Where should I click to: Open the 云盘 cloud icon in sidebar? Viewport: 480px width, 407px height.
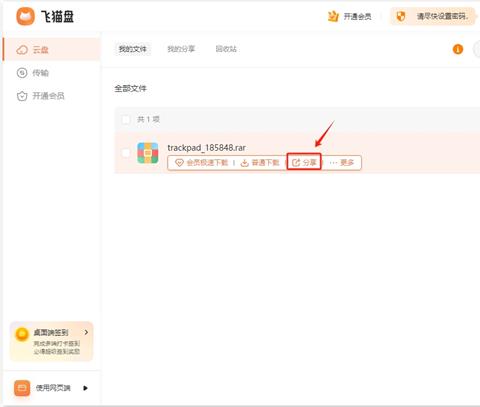(22, 50)
